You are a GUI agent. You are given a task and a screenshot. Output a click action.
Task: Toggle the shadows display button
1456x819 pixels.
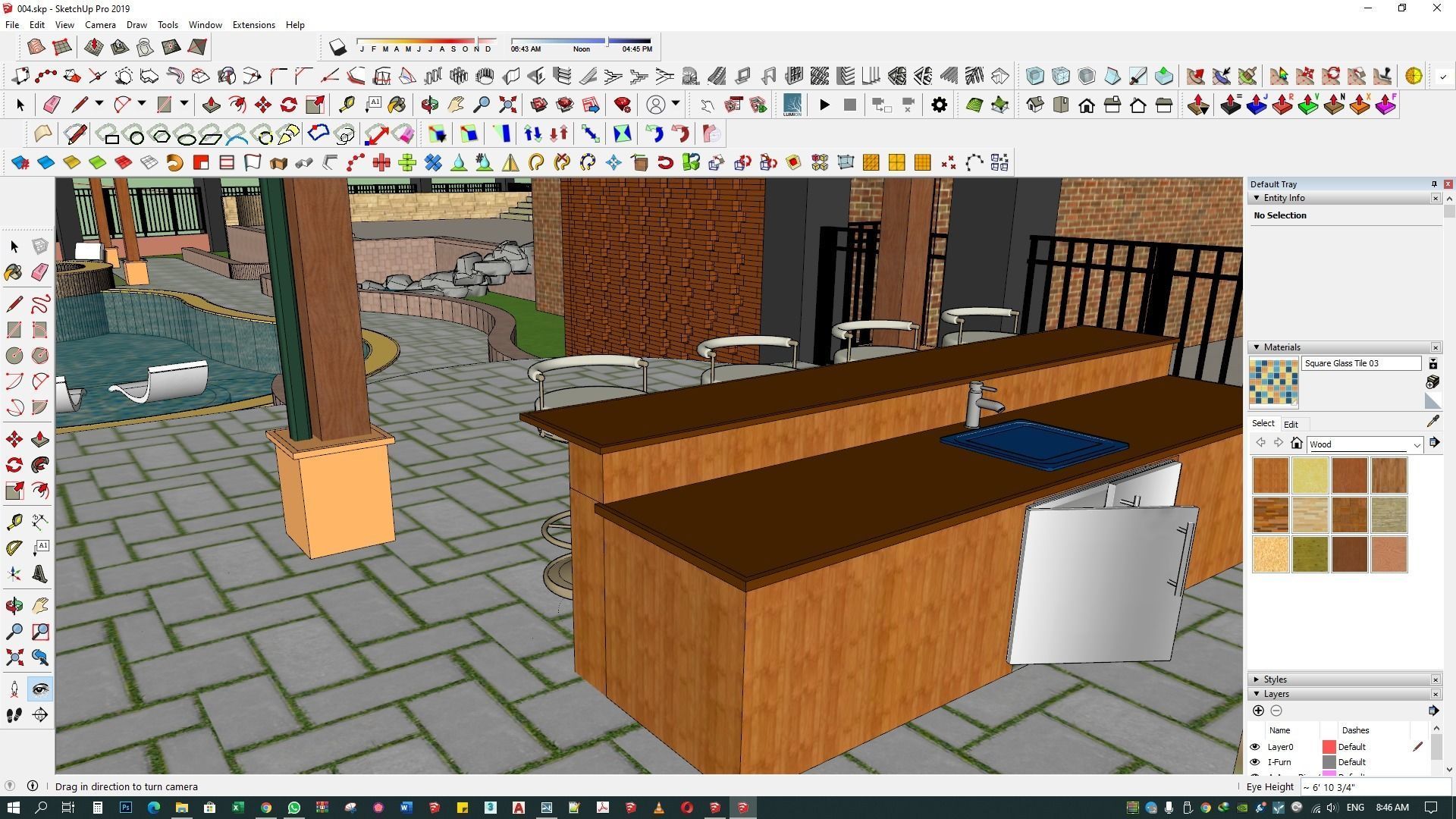(338, 48)
